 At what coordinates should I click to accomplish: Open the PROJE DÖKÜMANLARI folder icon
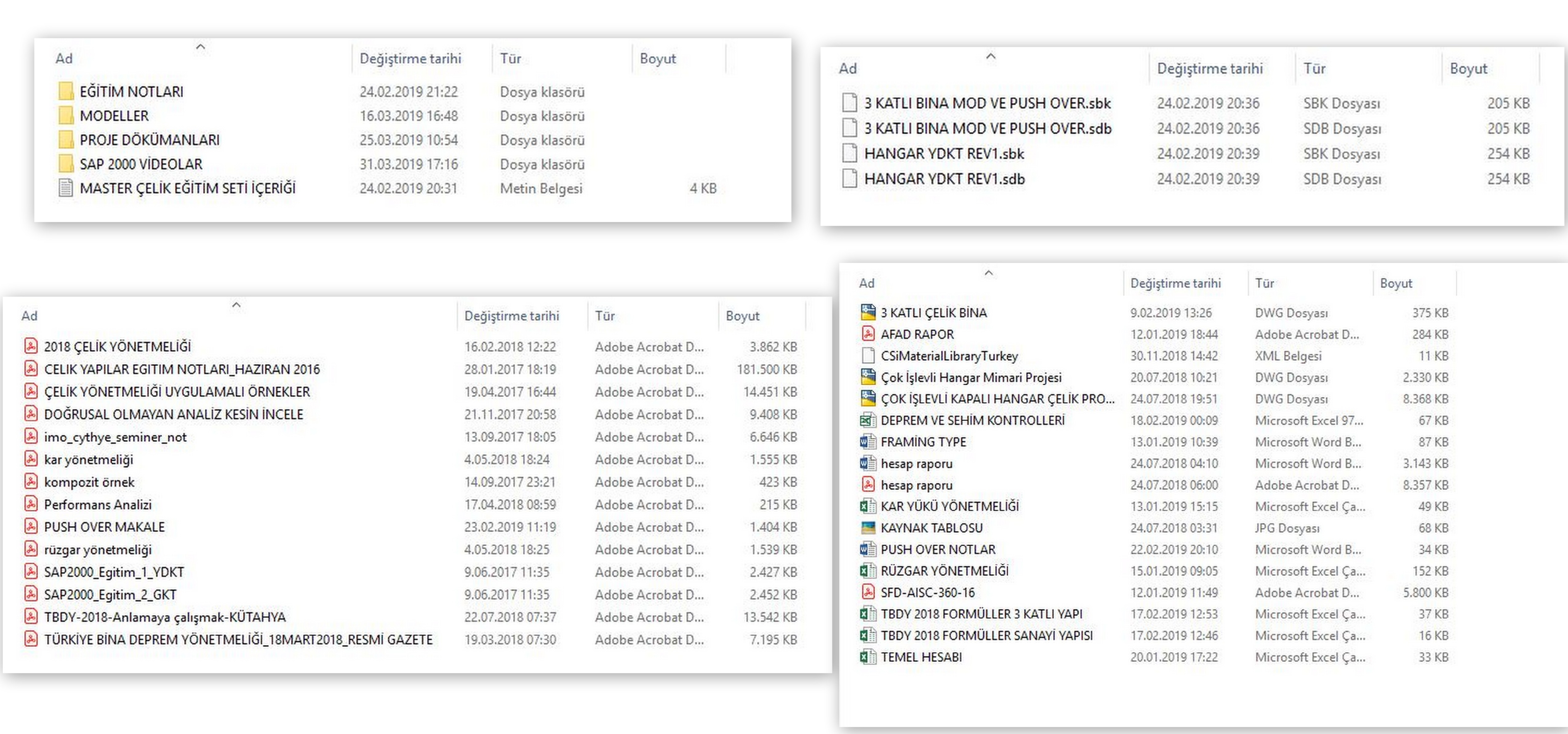66,140
